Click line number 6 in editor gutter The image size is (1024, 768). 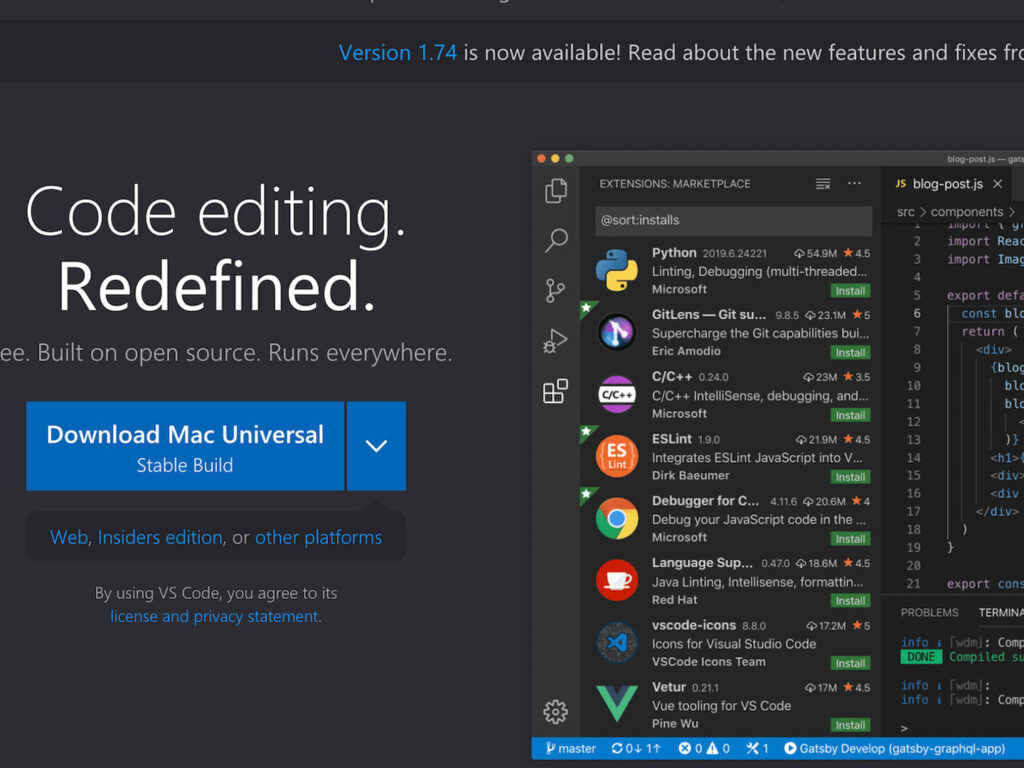tap(917, 313)
